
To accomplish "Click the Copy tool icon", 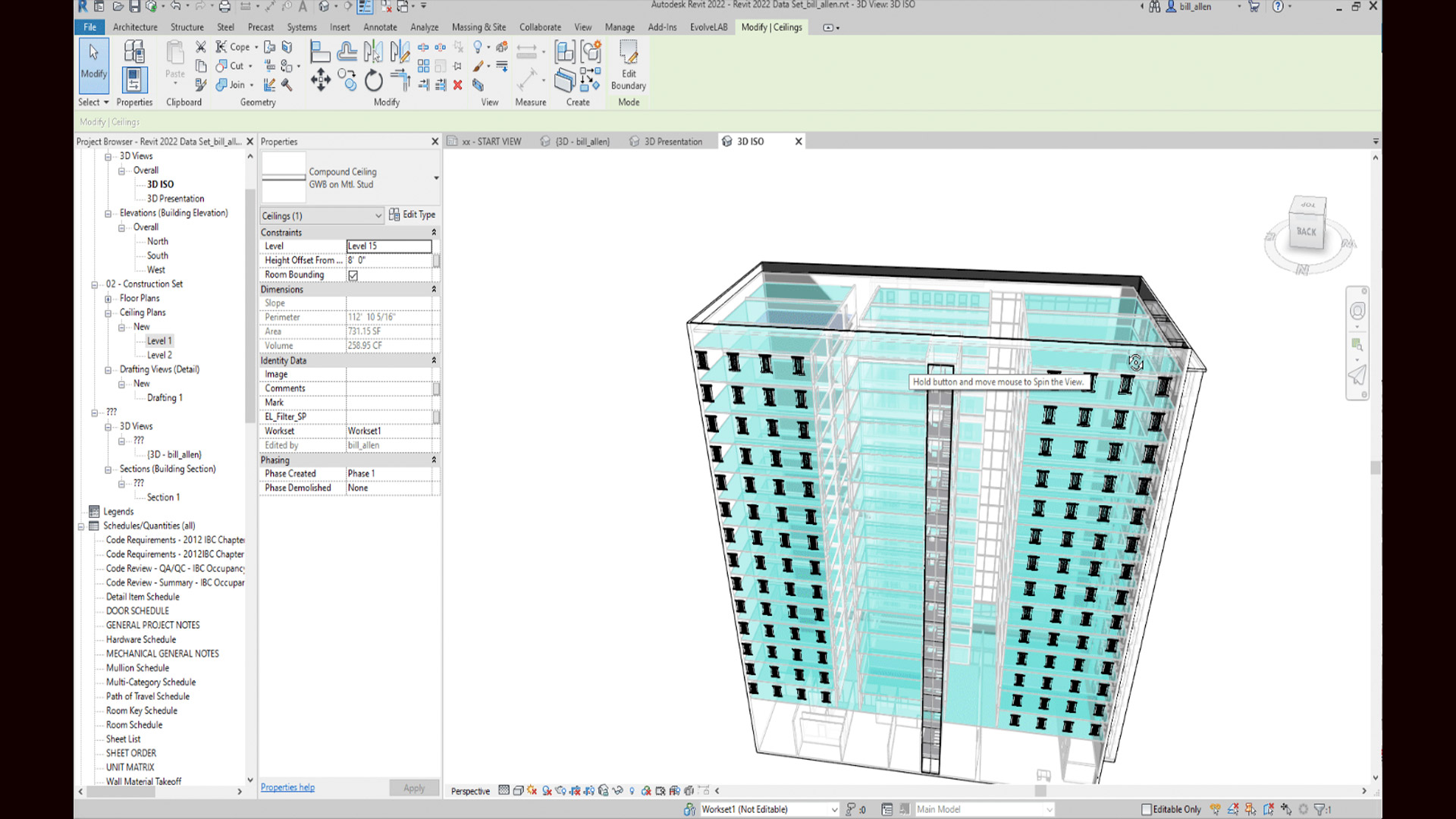I will pyautogui.click(x=347, y=80).
